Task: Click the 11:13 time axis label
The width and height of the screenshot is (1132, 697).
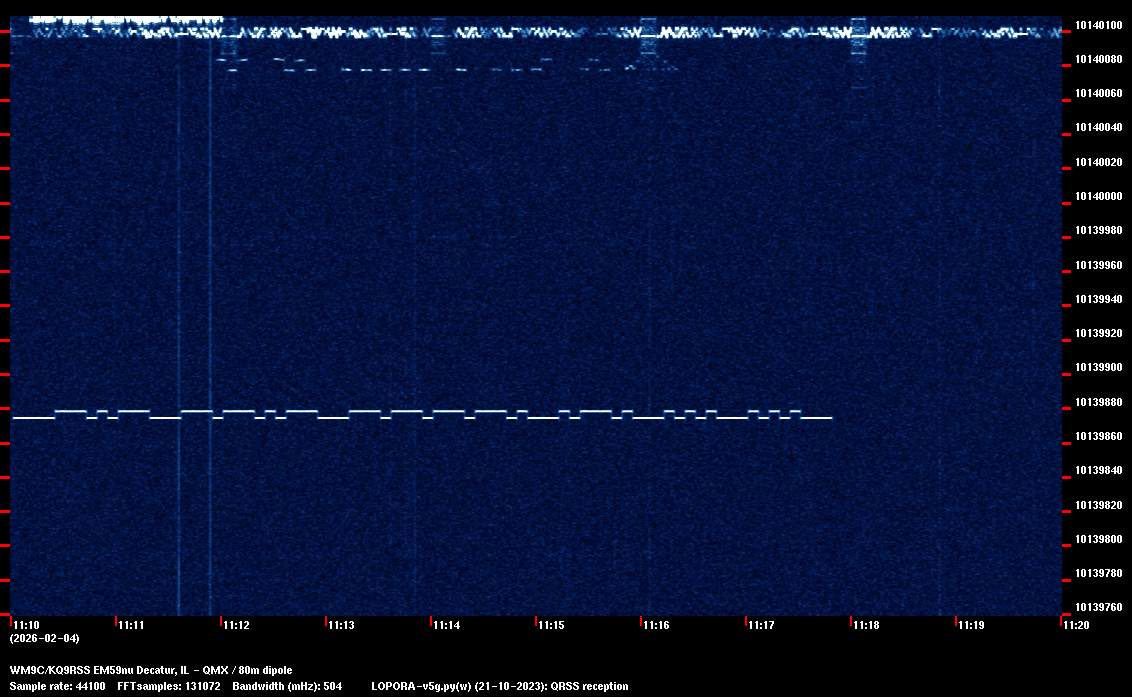Action: pos(341,625)
